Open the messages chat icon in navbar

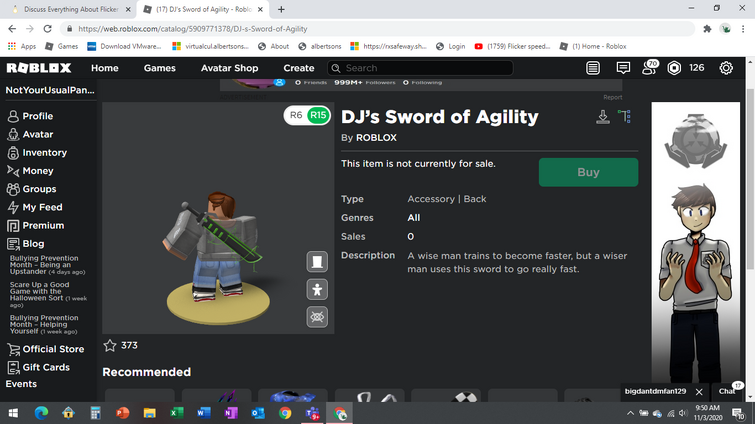[x=623, y=68]
